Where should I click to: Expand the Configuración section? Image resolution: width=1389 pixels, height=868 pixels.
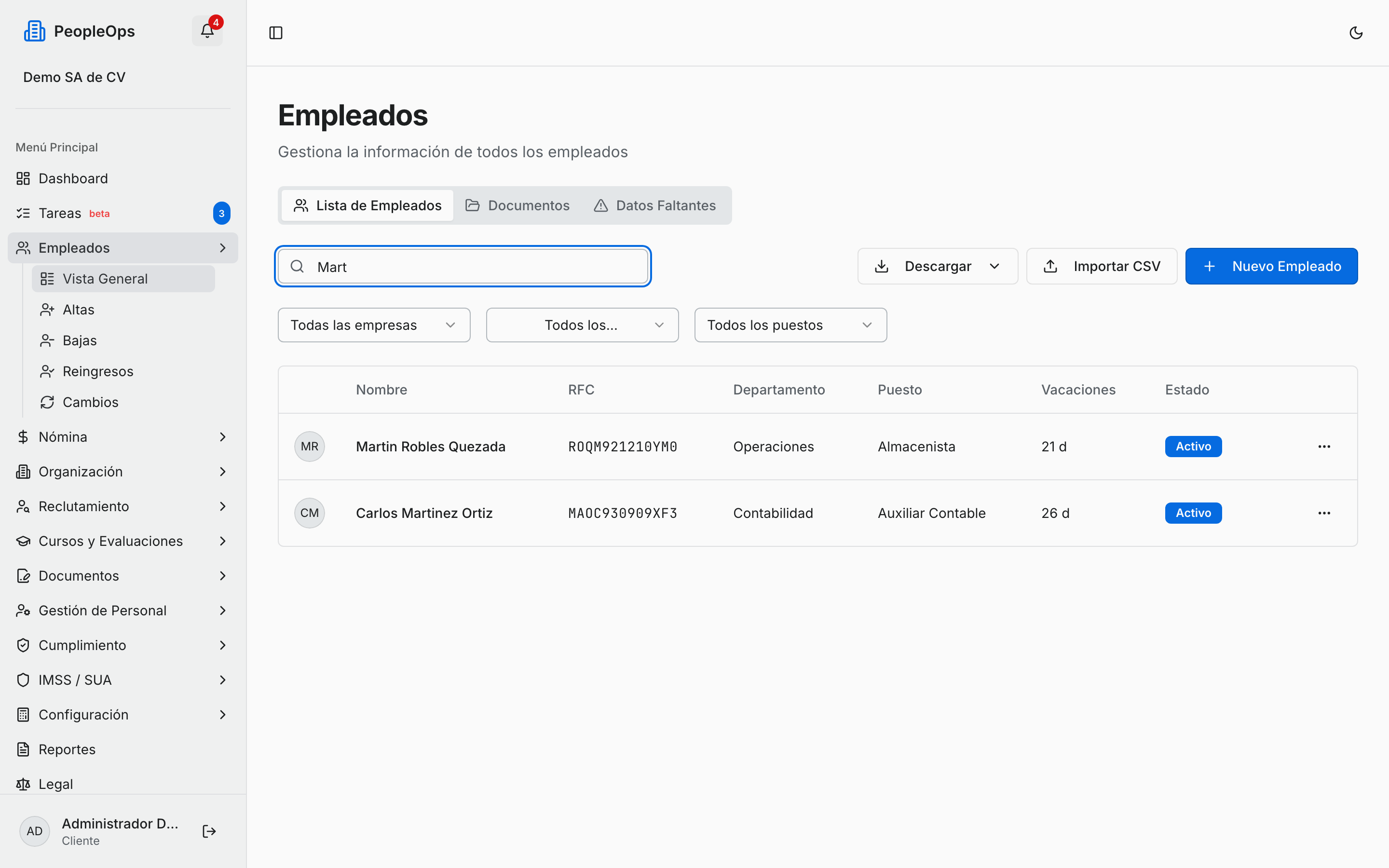point(123,715)
